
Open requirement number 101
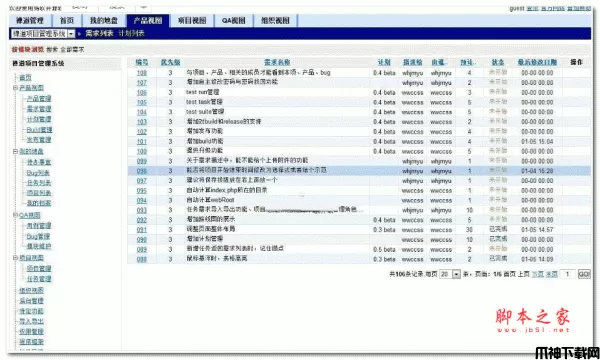click(x=142, y=142)
